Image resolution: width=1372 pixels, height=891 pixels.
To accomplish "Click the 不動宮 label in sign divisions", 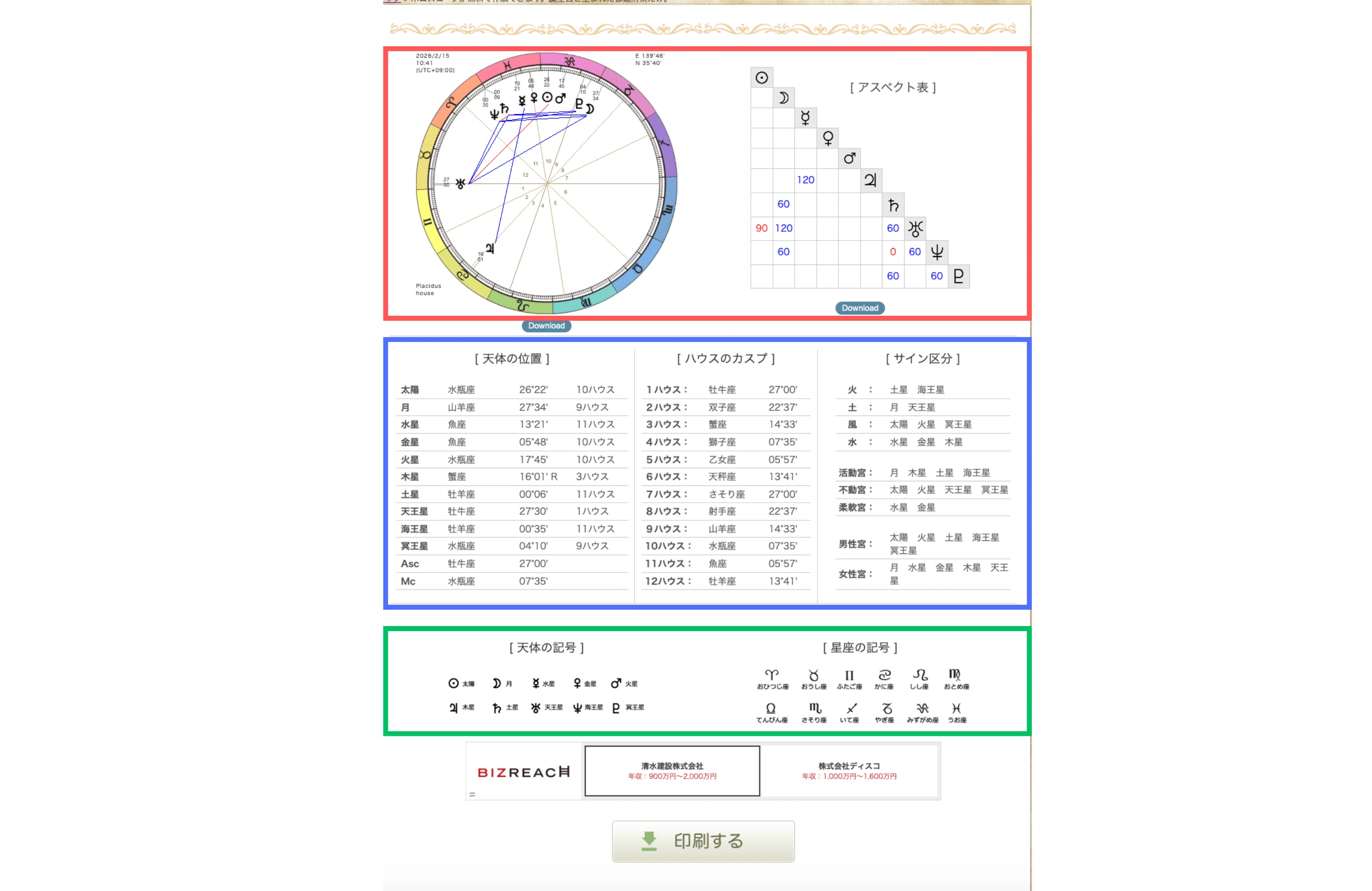I will point(855,490).
